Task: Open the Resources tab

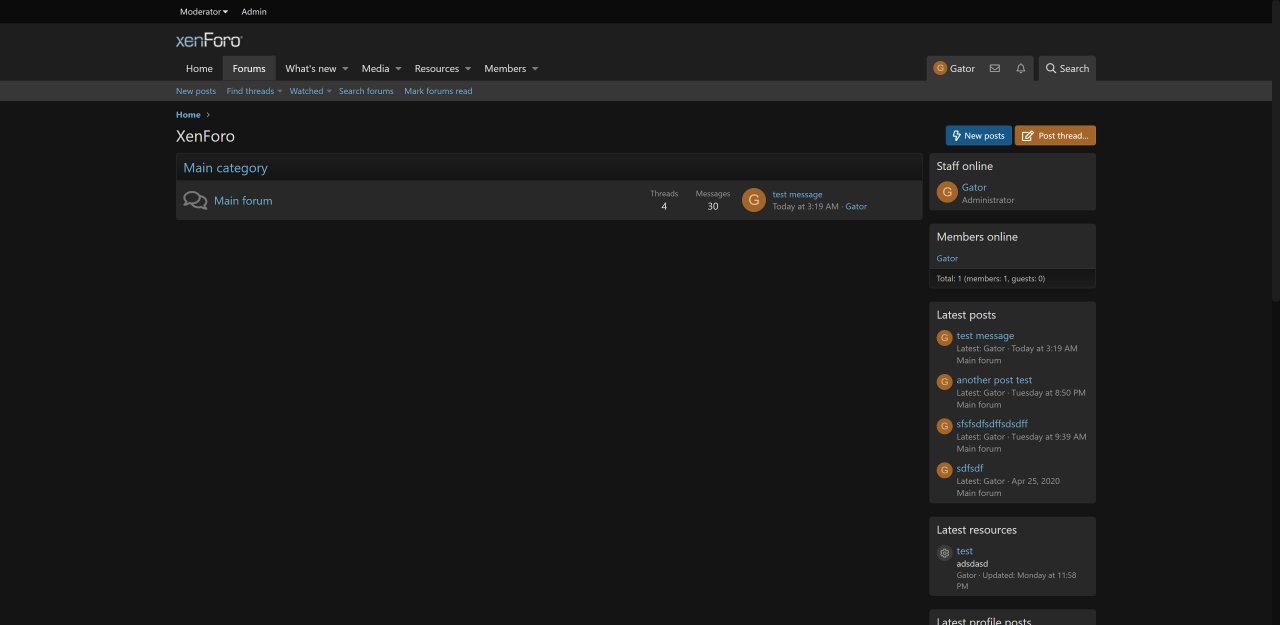Action: pyautogui.click(x=437, y=69)
